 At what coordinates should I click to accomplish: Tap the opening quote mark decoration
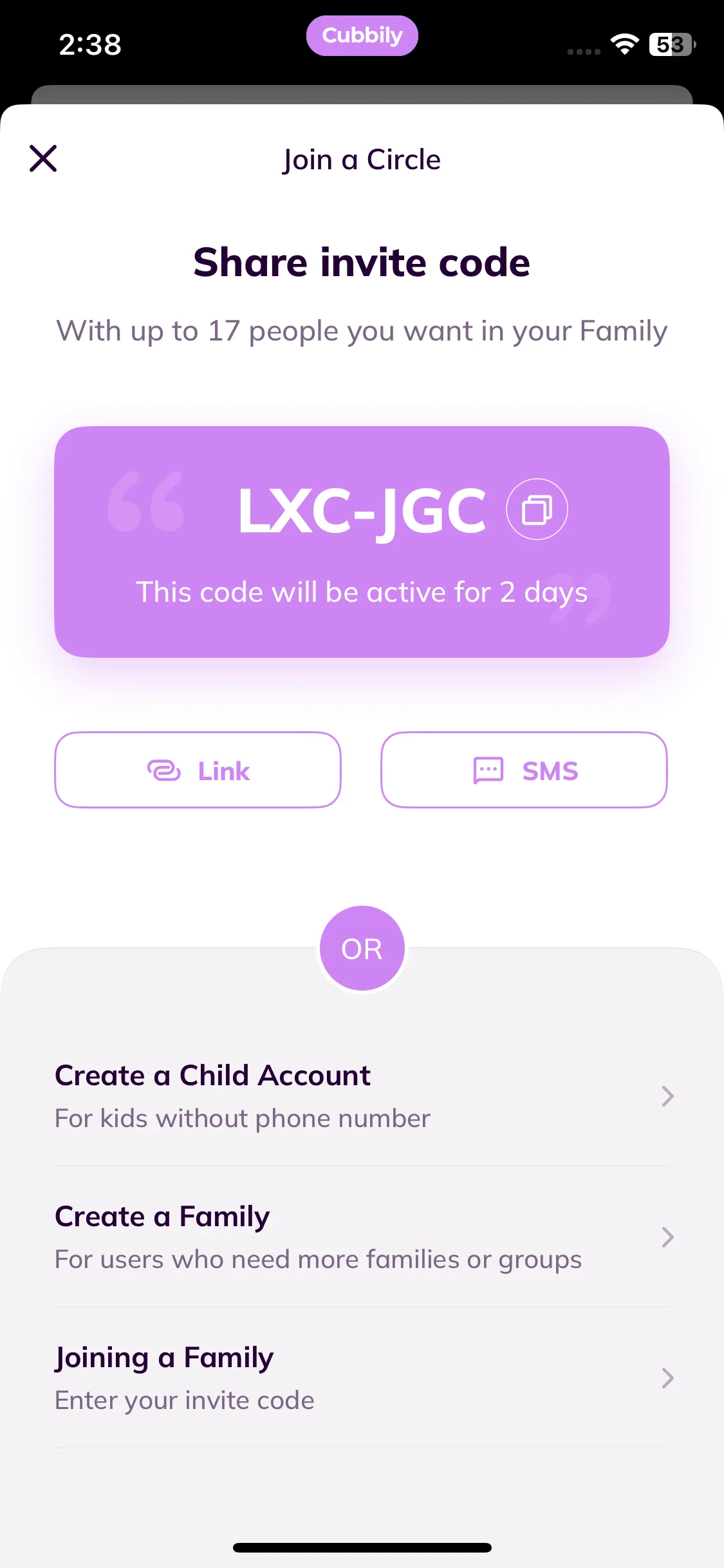click(x=146, y=502)
